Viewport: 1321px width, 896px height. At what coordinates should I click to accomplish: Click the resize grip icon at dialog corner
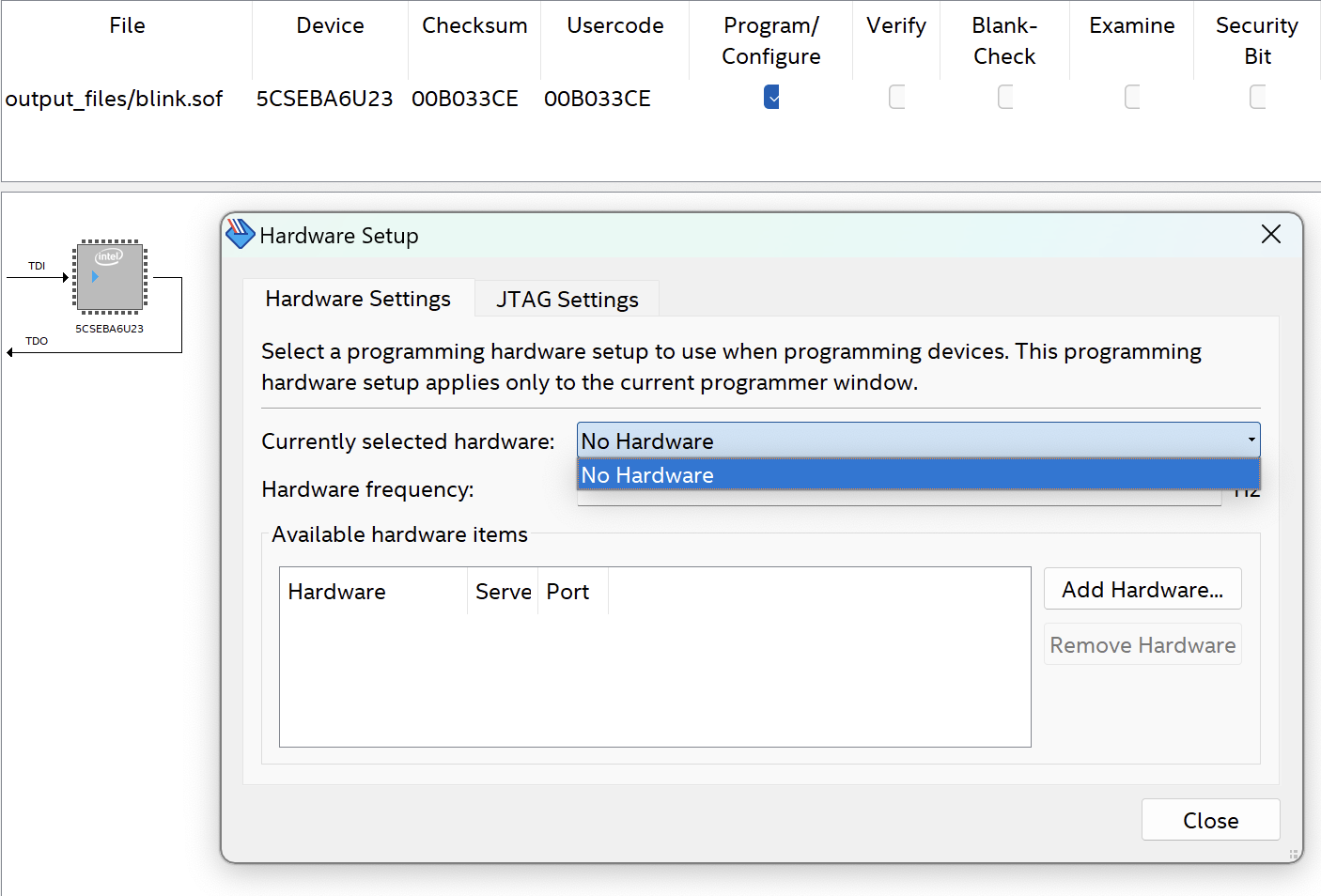point(1293,854)
